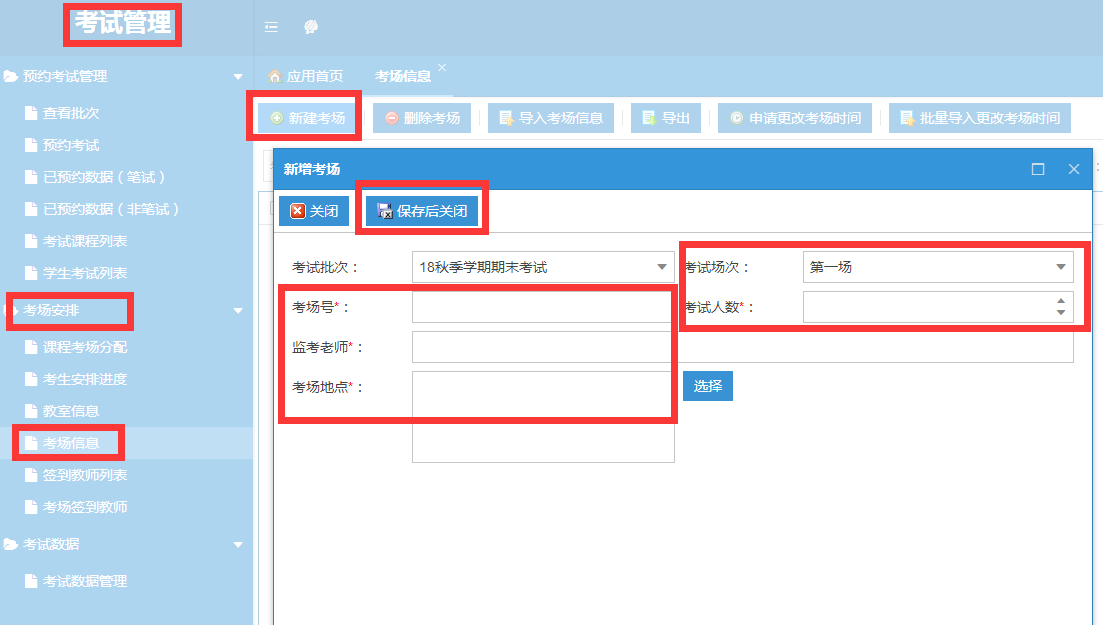The height and width of the screenshot is (625, 1103).
Task: Switch to the 应用首页 tab
Action: click(306, 76)
